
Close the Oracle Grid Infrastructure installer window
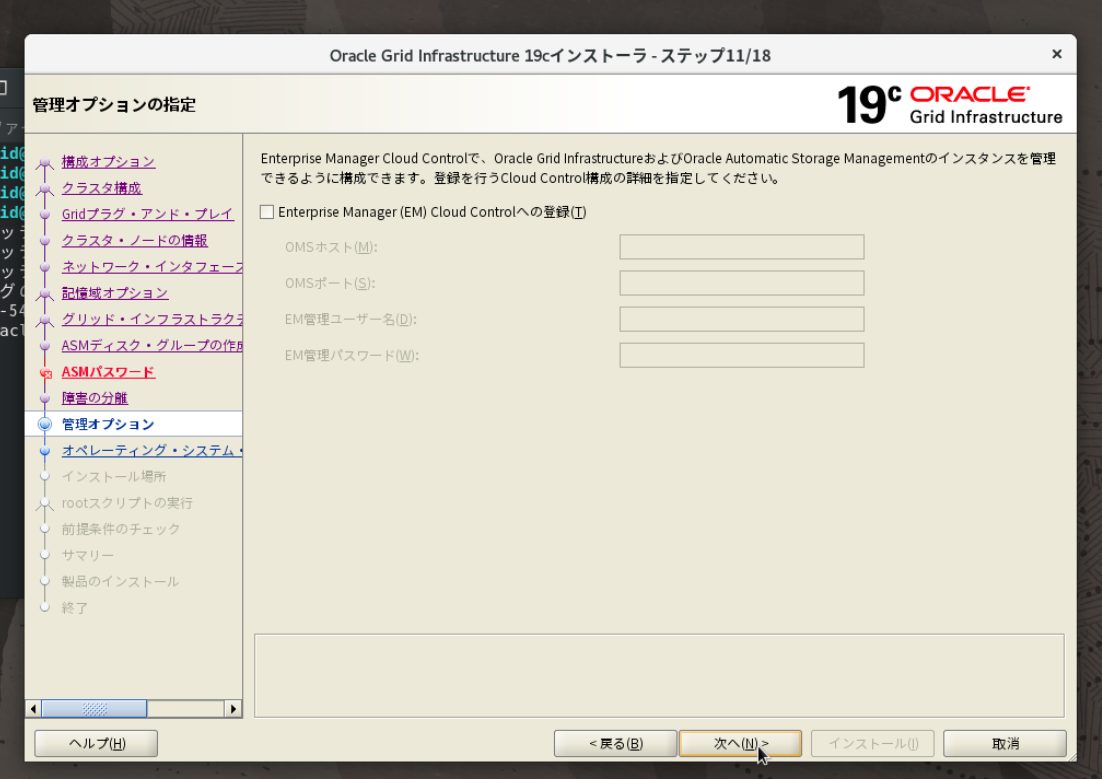coord(1056,54)
